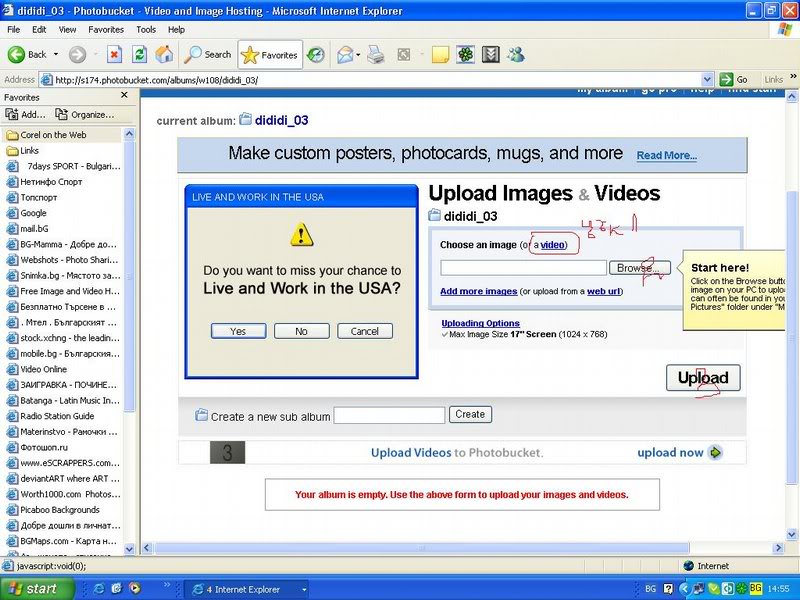Image resolution: width=800 pixels, height=600 pixels.
Task: Click the Print toolbar icon
Action: point(375,54)
